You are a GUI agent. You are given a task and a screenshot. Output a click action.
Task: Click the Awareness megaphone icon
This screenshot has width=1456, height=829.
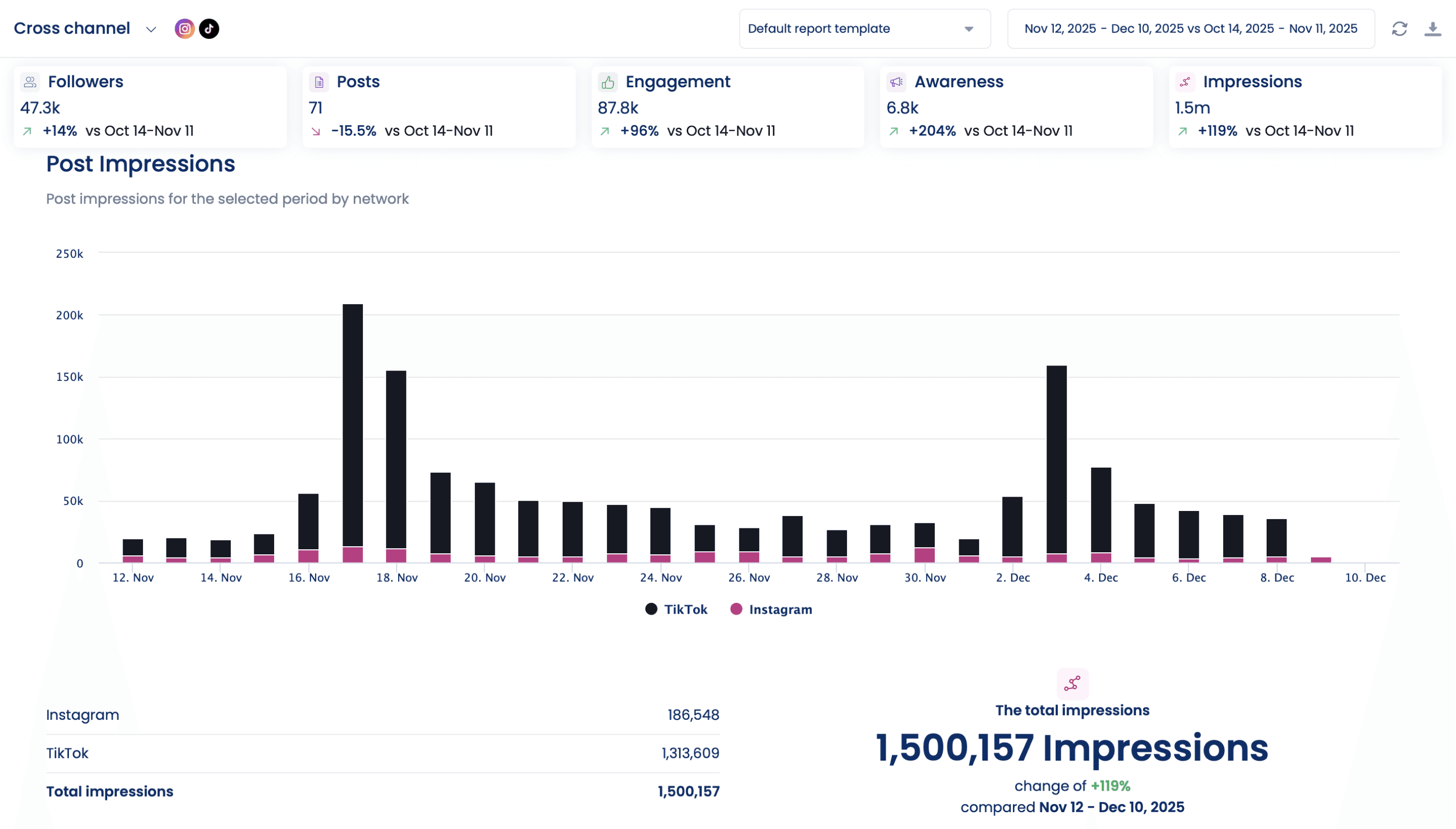[896, 82]
